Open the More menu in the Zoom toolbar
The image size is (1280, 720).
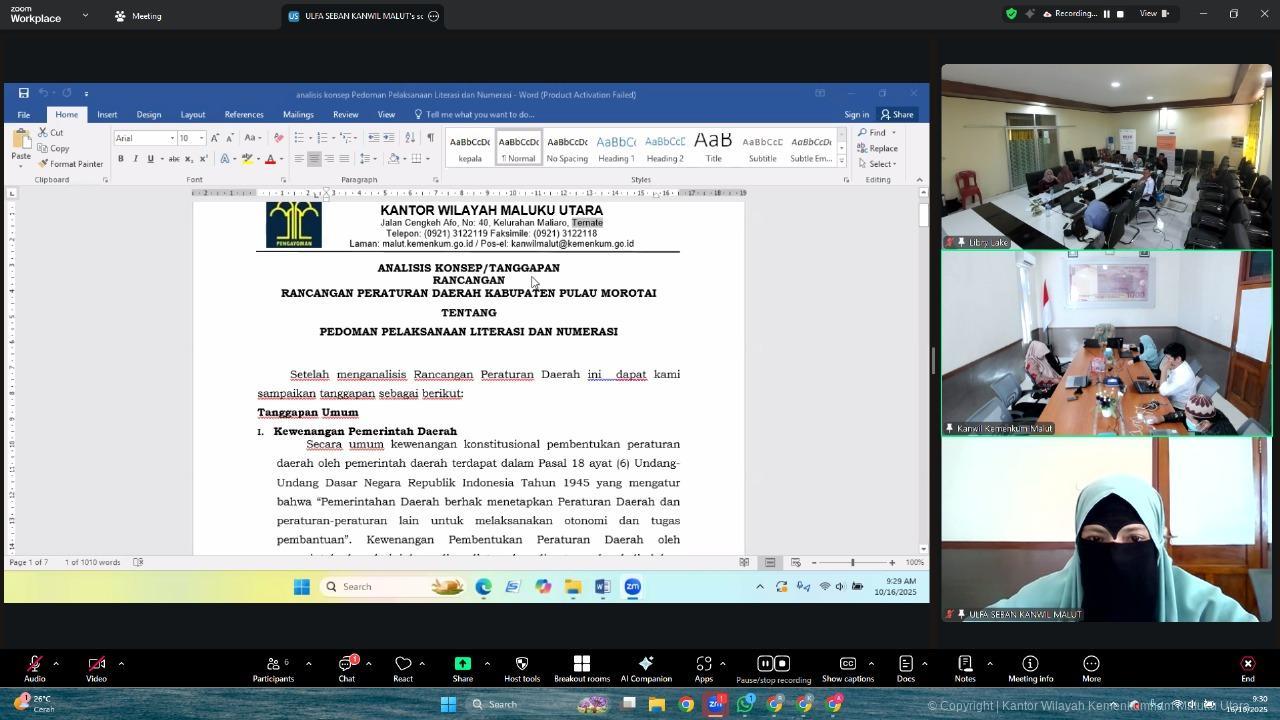click(1091, 665)
